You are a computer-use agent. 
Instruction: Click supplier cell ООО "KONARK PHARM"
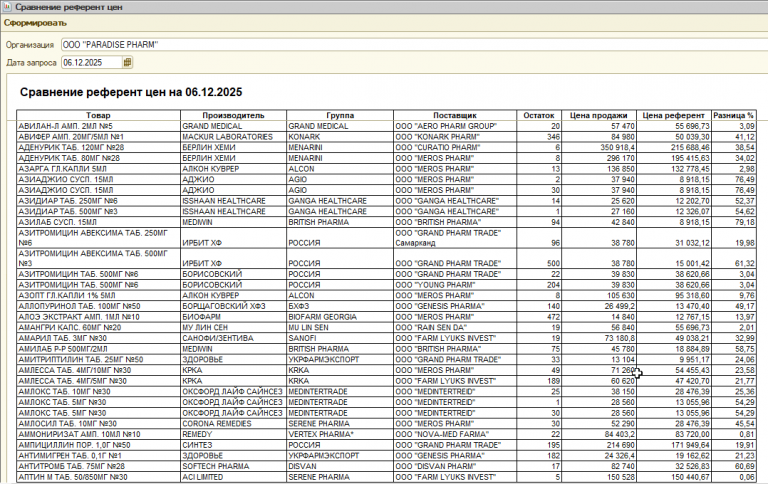pyautogui.click(x=455, y=137)
